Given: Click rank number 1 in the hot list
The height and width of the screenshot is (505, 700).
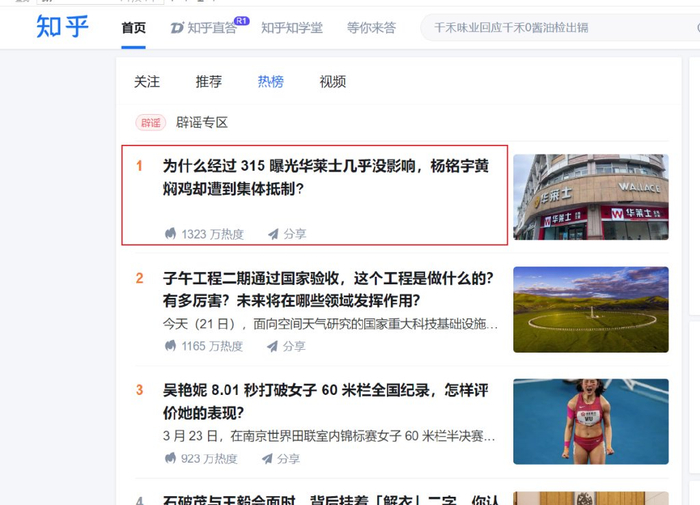Looking at the screenshot, I should (139, 166).
